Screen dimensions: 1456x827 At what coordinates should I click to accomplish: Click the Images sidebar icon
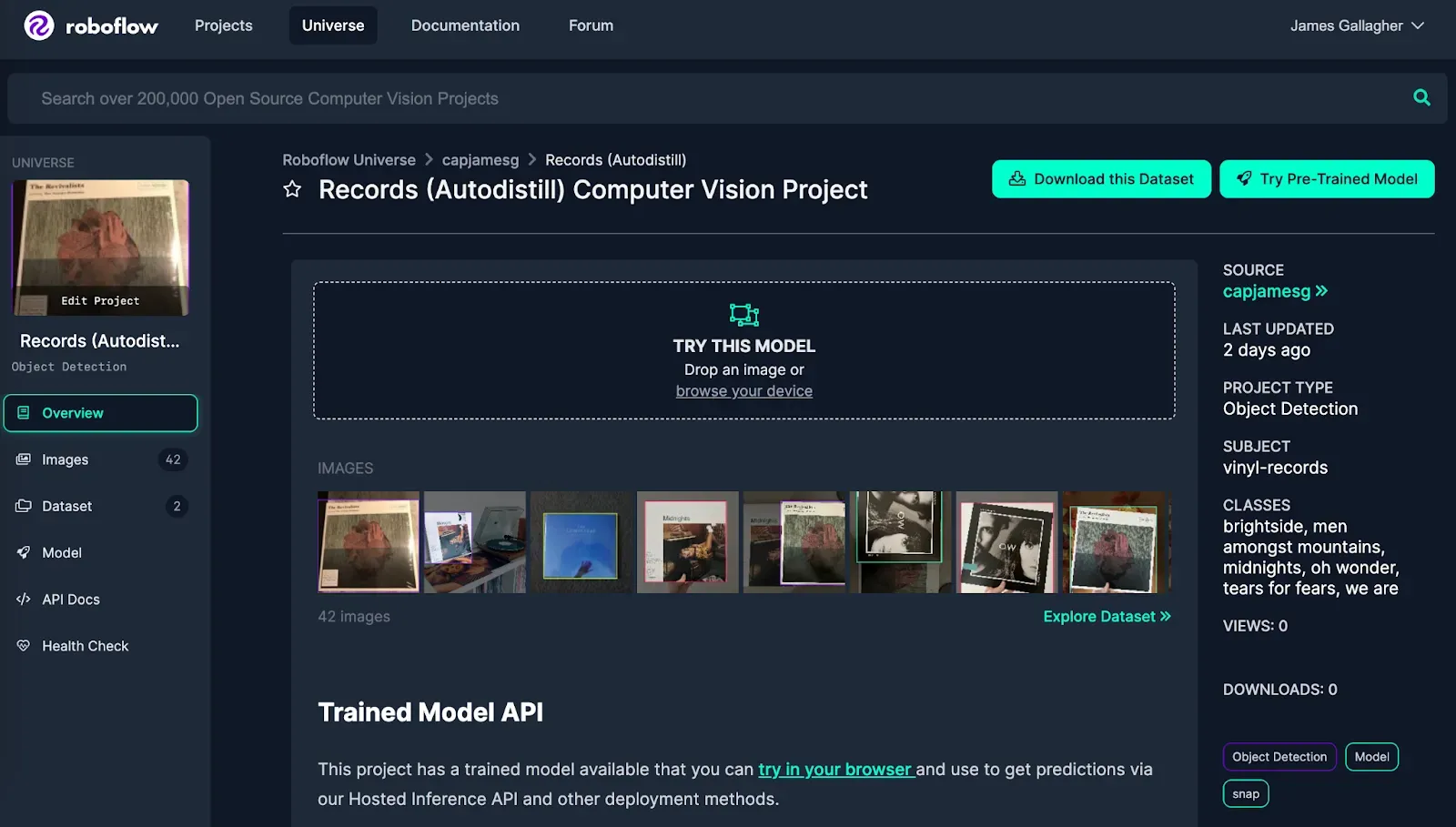[x=24, y=459]
